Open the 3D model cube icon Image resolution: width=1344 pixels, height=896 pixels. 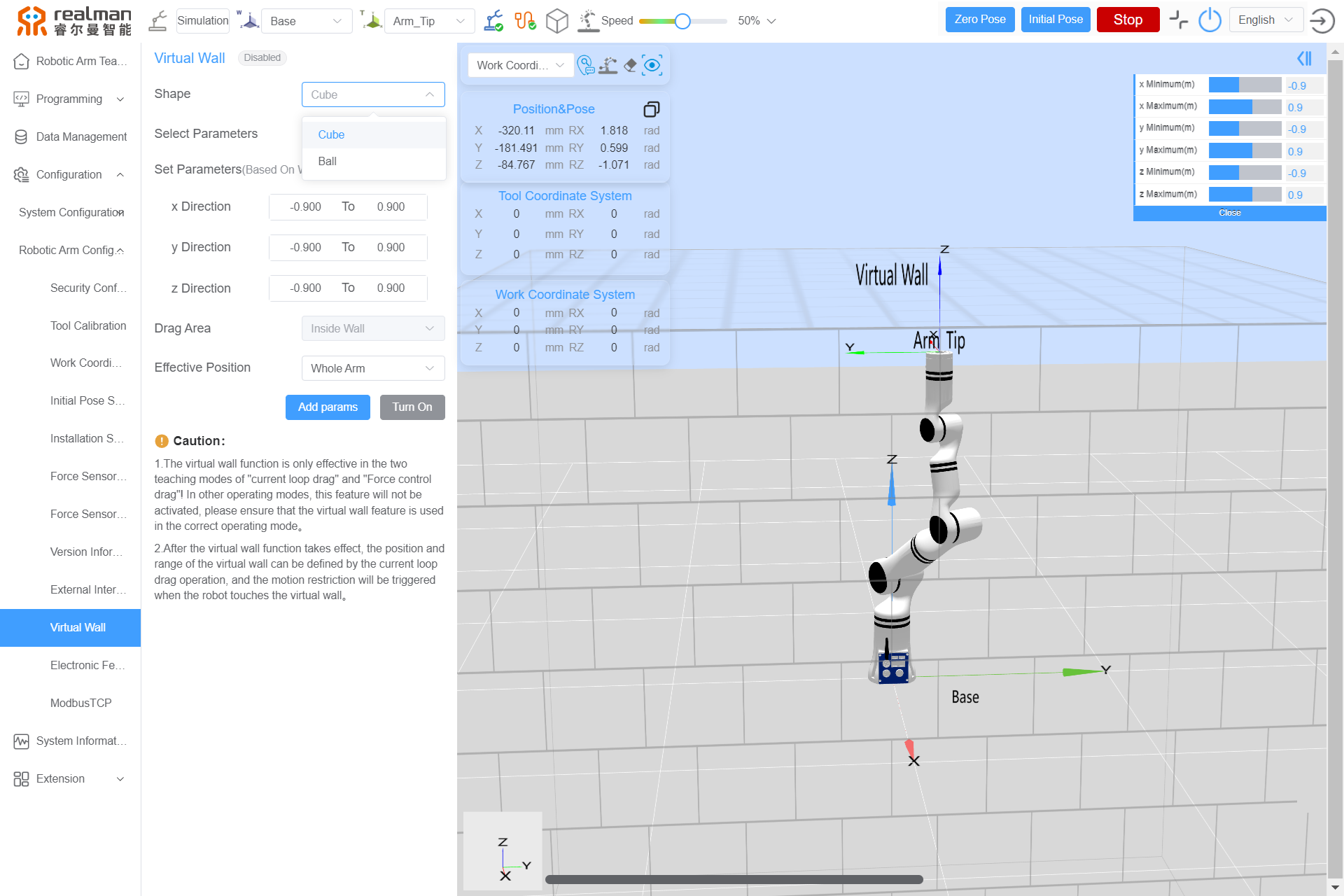557,21
